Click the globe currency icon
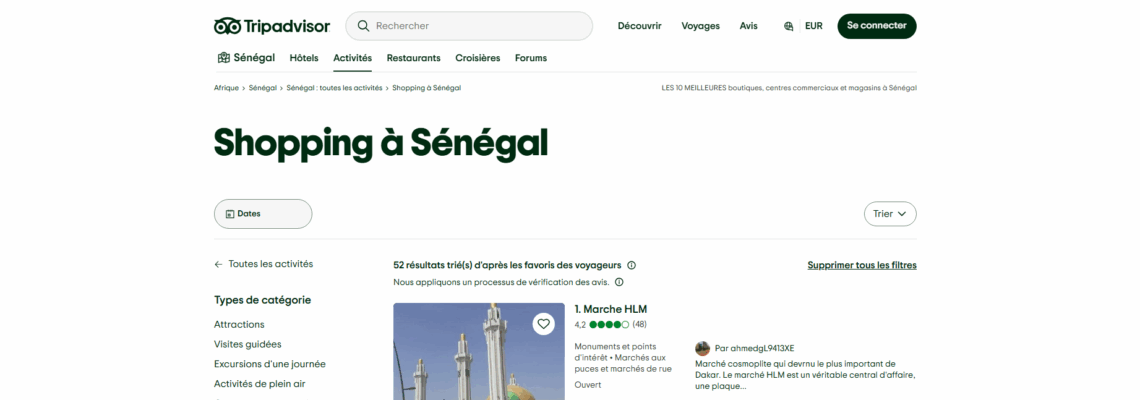 pos(789,26)
